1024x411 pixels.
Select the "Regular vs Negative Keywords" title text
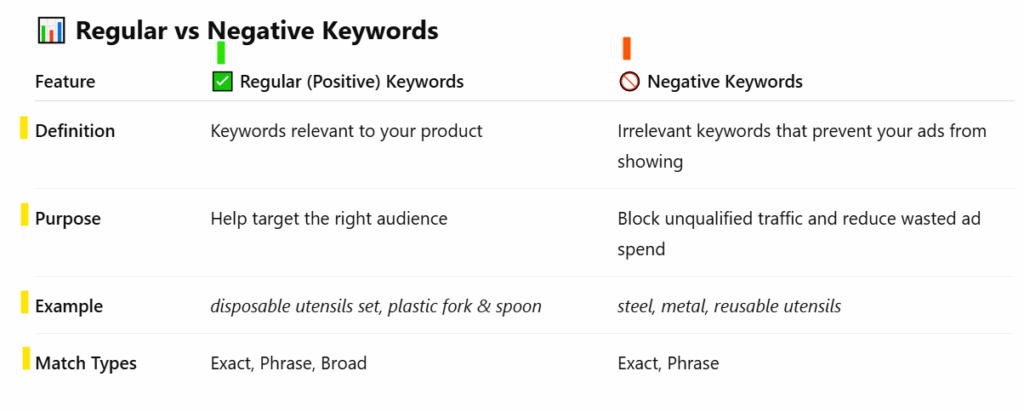[x=257, y=31]
